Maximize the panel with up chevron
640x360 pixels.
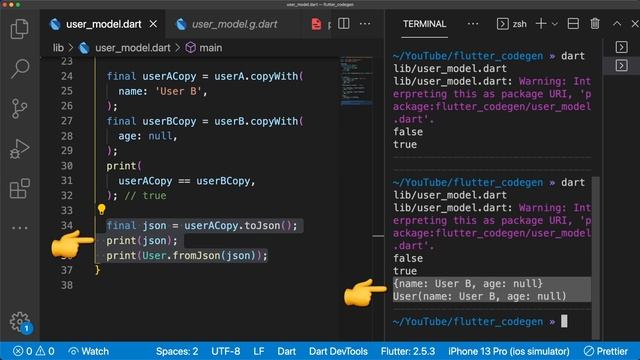[617, 24]
